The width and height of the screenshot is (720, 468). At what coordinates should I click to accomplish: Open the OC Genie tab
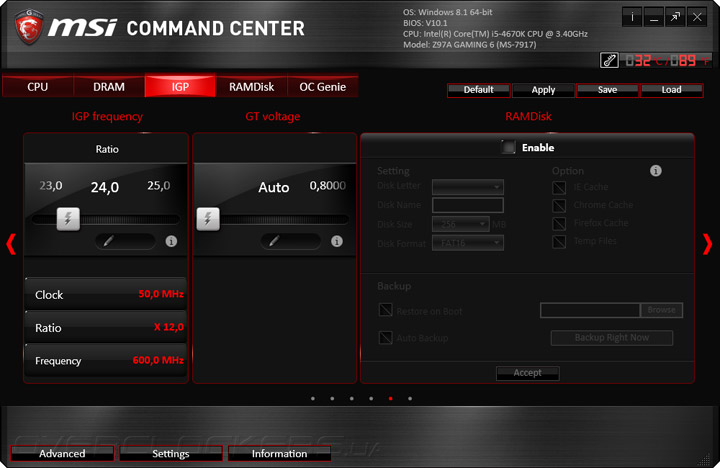point(322,86)
